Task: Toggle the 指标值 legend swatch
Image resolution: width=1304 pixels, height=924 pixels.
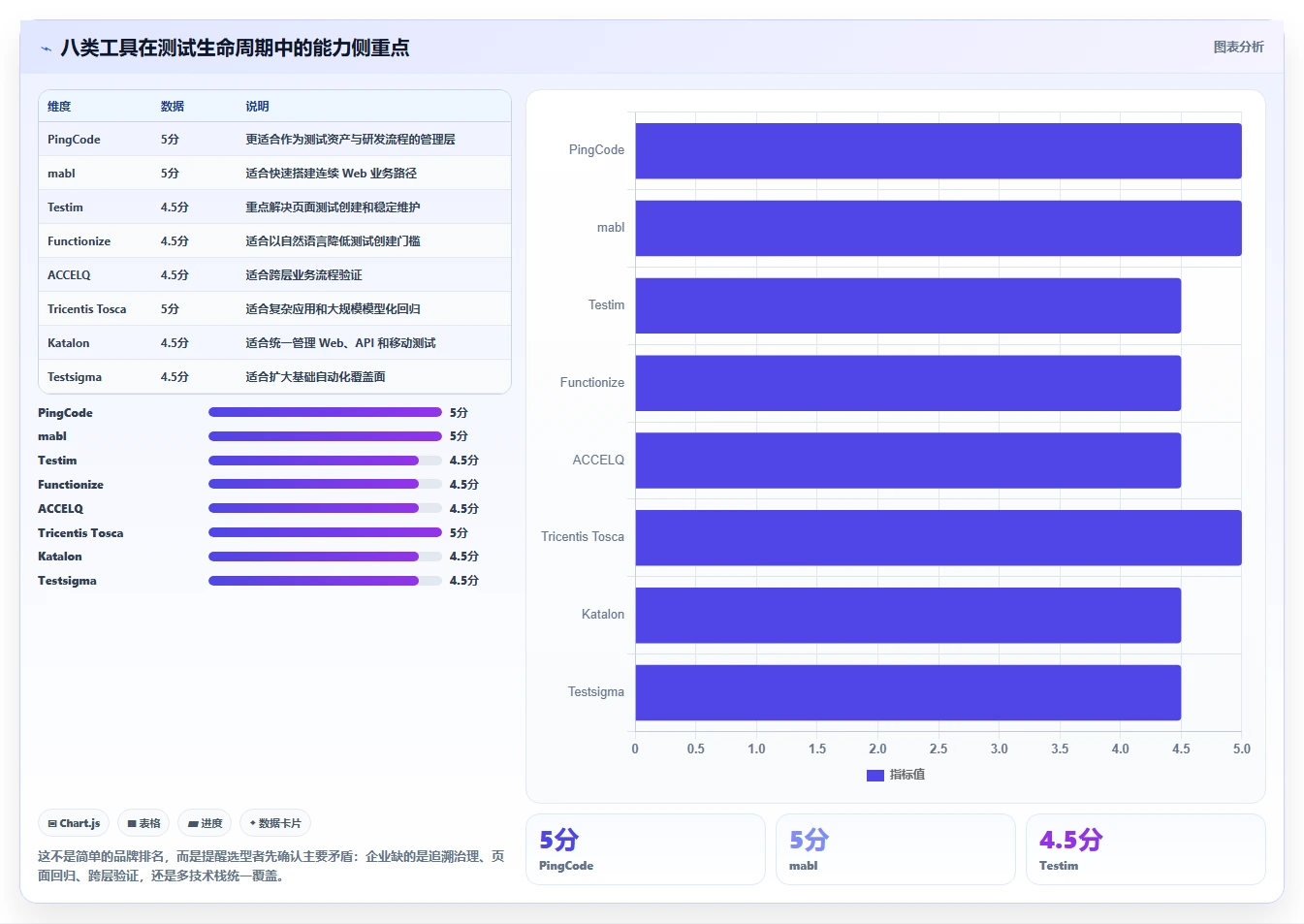Action: [x=875, y=775]
